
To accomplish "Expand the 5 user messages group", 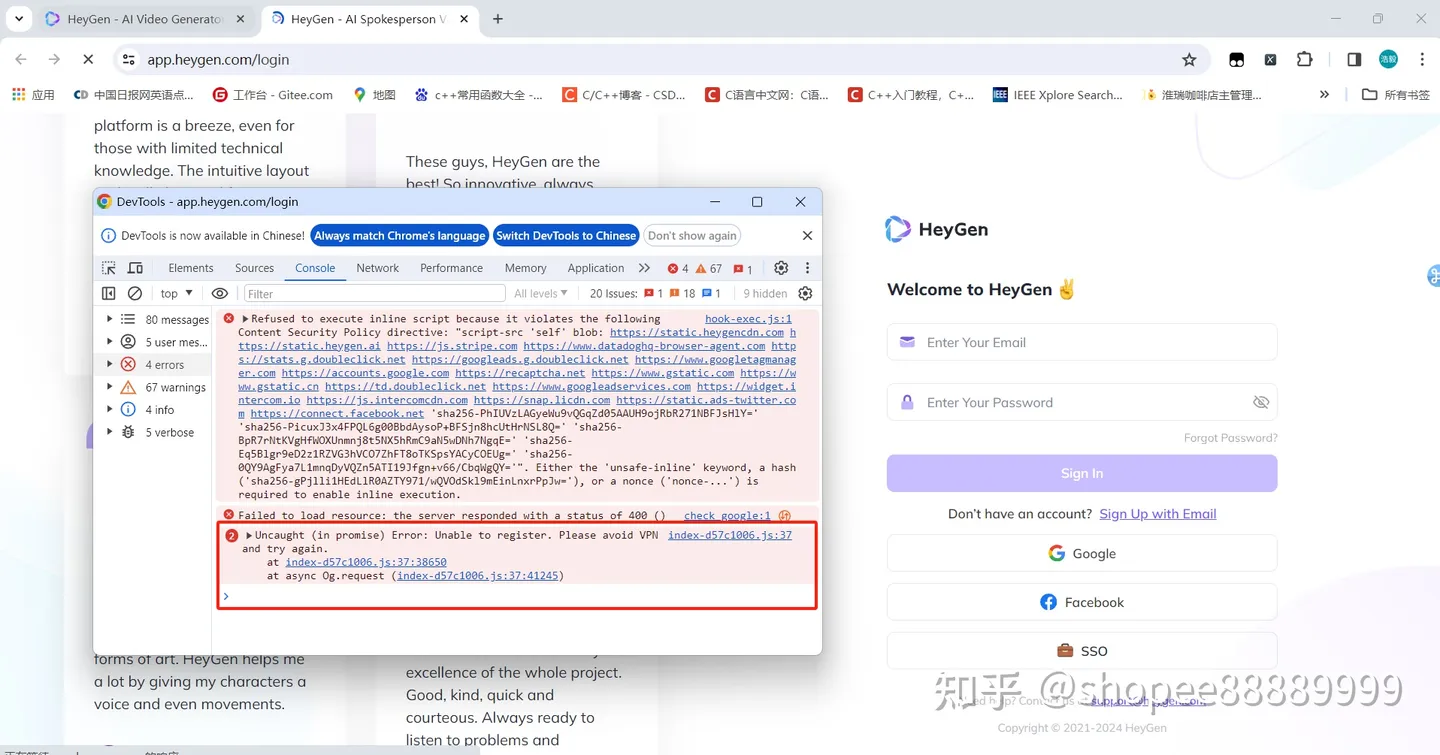I will (110, 342).
